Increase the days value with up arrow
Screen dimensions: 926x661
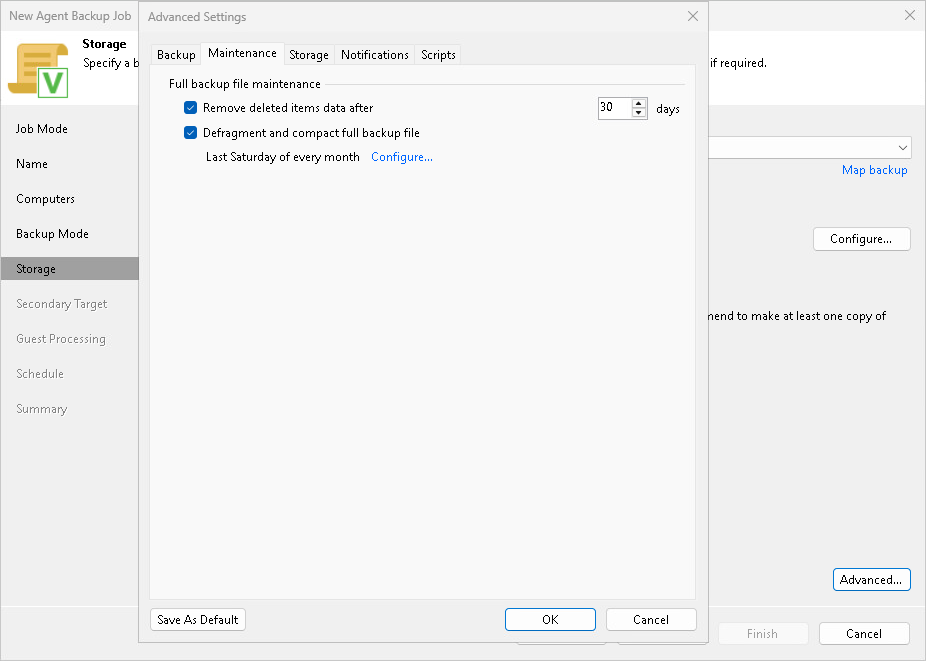click(638, 103)
